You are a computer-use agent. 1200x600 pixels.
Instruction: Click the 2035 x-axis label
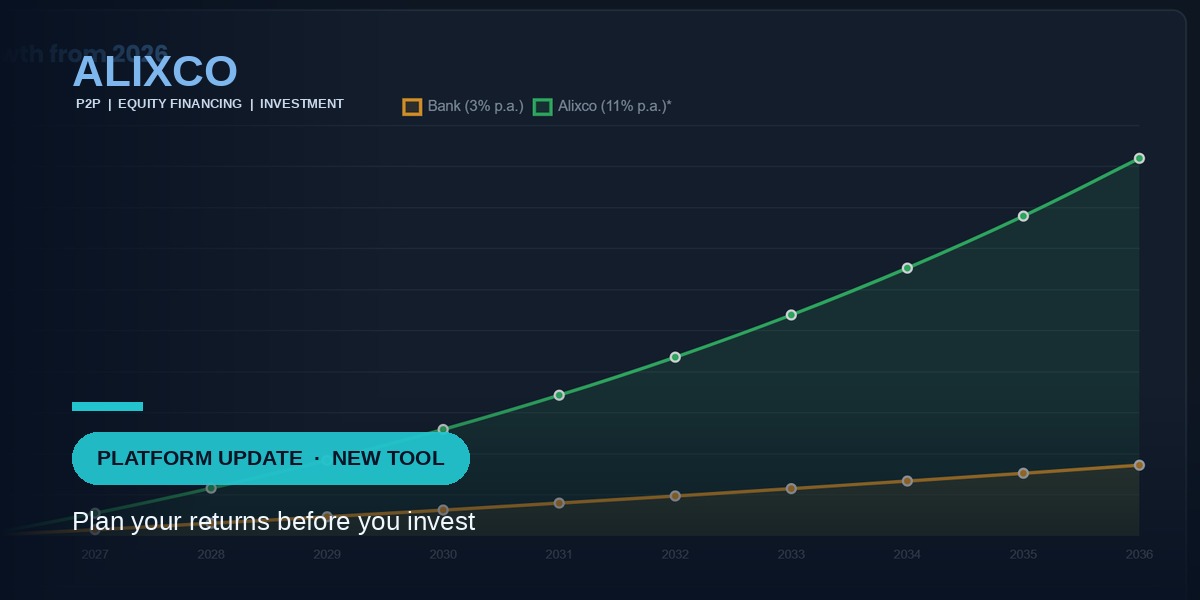(1023, 554)
